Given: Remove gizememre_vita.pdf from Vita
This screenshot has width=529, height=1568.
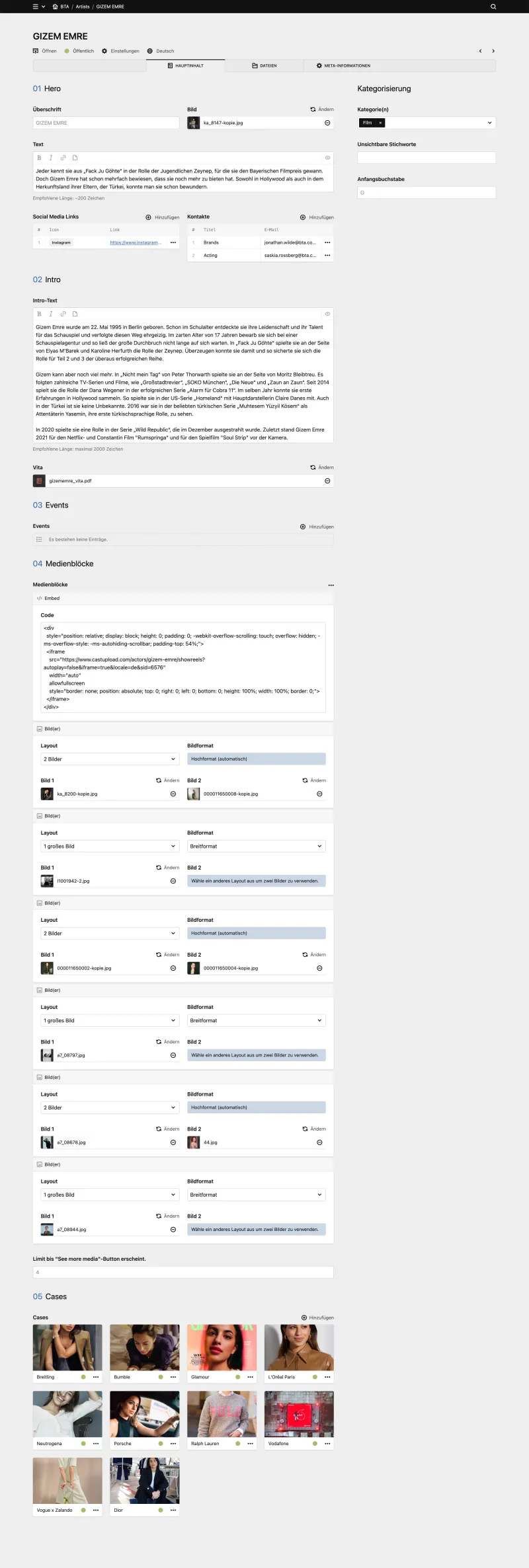Looking at the screenshot, I should (327, 481).
